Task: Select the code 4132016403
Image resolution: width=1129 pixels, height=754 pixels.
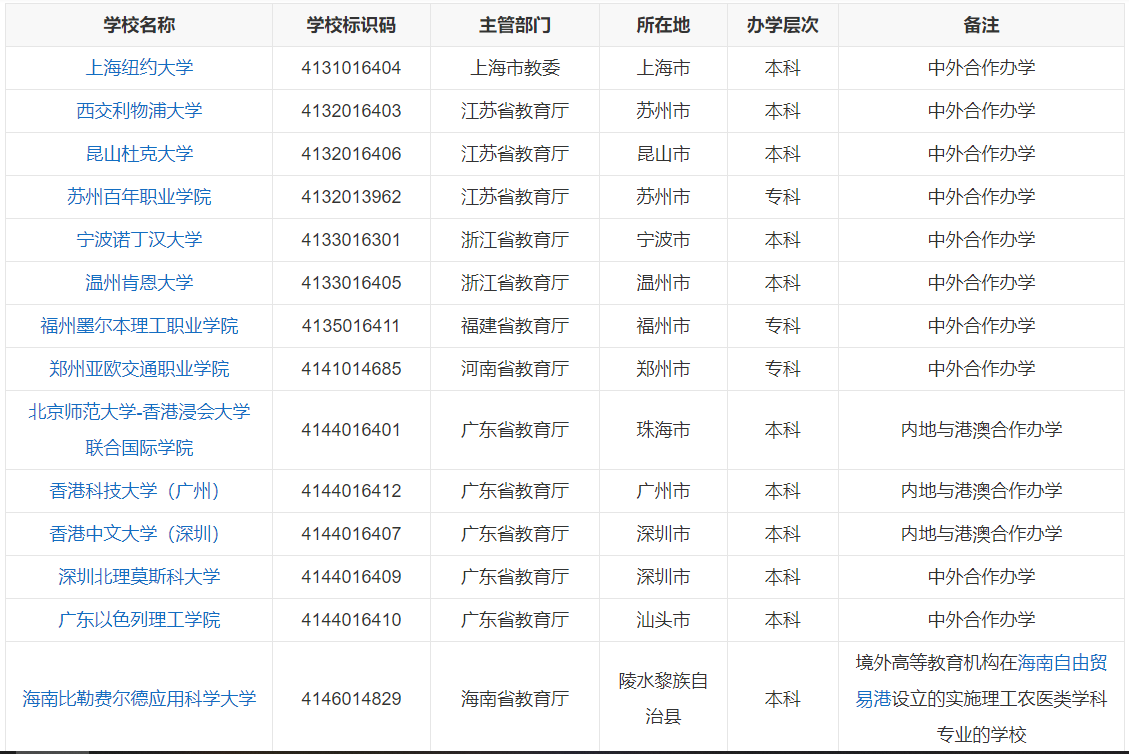Action: [351, 111]
